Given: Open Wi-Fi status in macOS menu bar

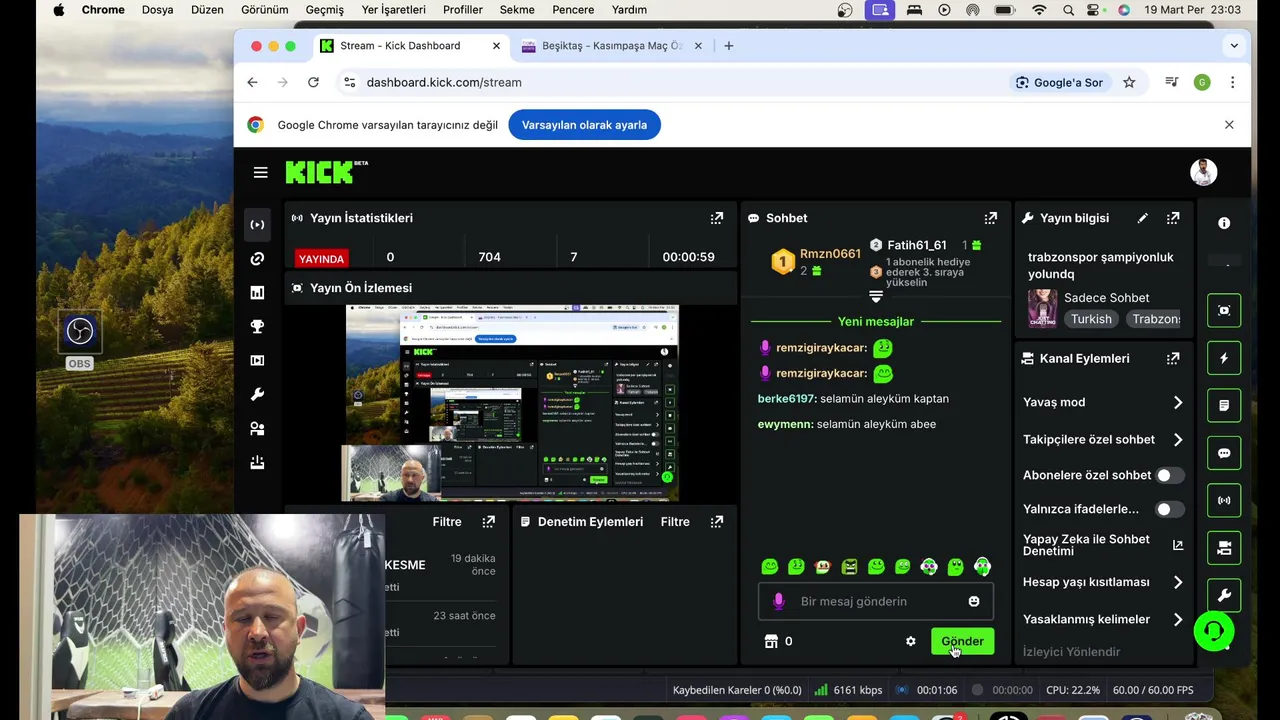Looking at the screenshot, I should tap(1039, 10).
